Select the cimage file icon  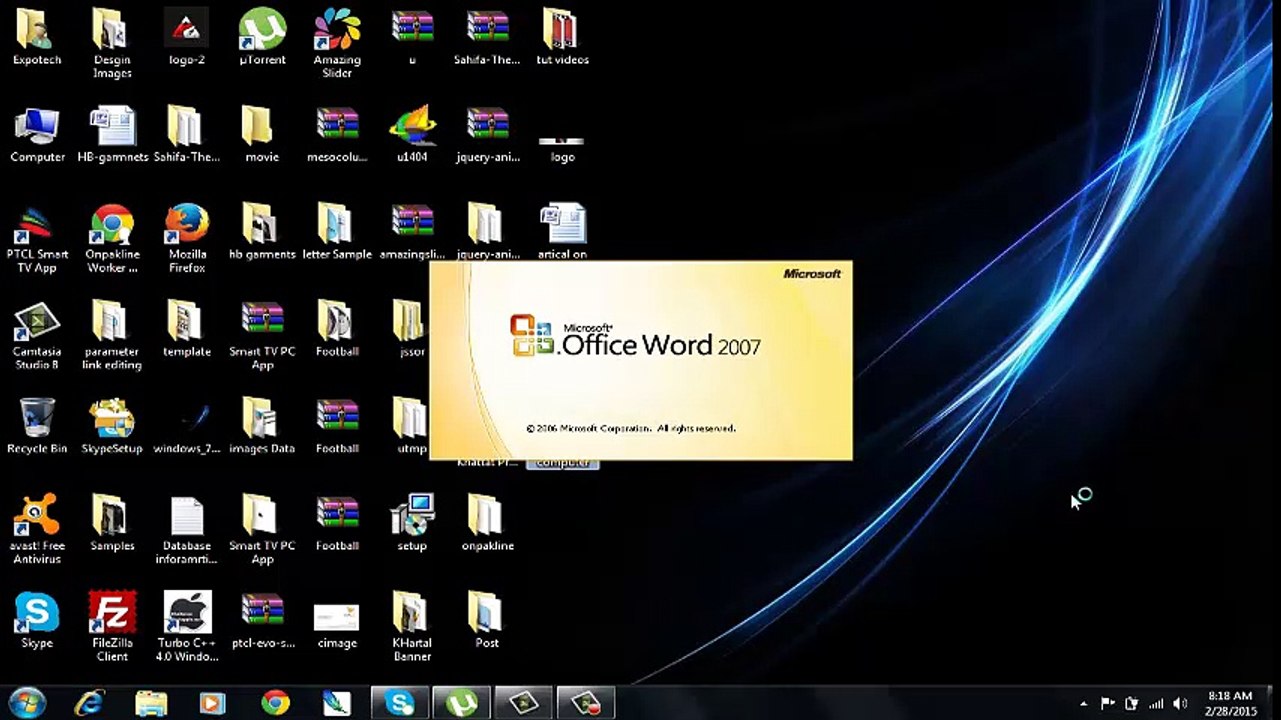[x=337, y=626]
